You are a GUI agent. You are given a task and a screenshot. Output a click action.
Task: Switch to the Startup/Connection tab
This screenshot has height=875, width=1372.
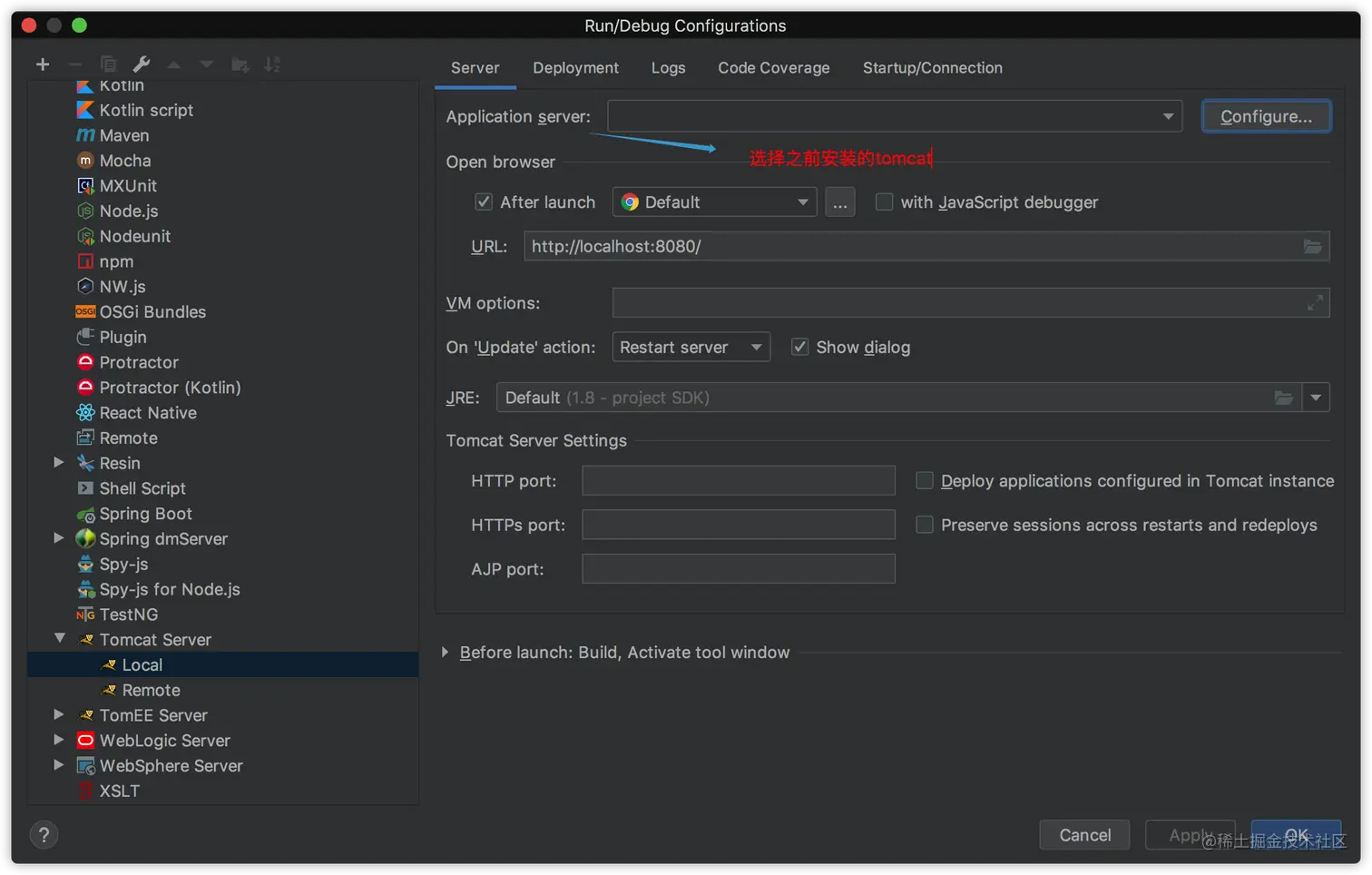tap(933, 68)
